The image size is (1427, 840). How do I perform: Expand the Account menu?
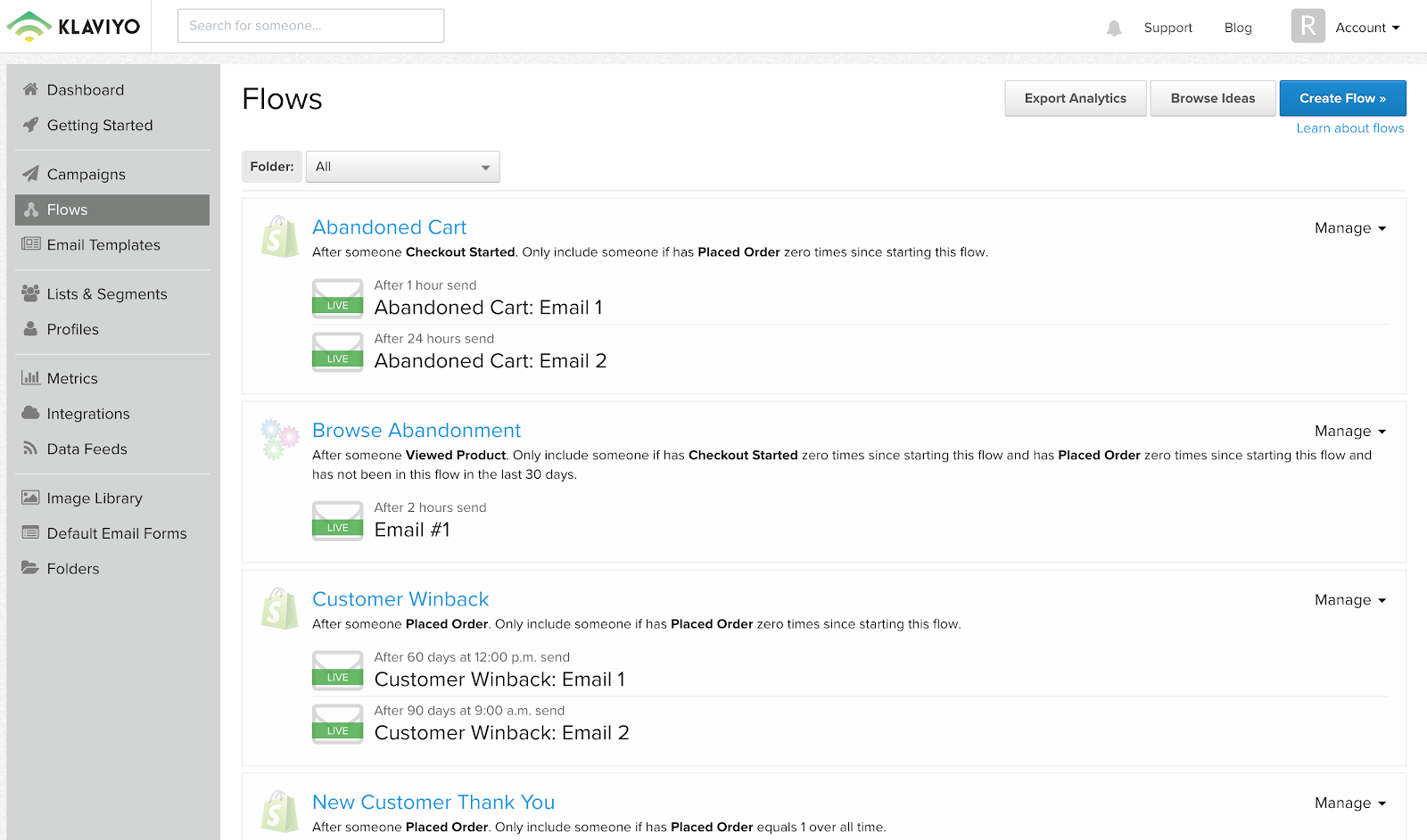1367,28
